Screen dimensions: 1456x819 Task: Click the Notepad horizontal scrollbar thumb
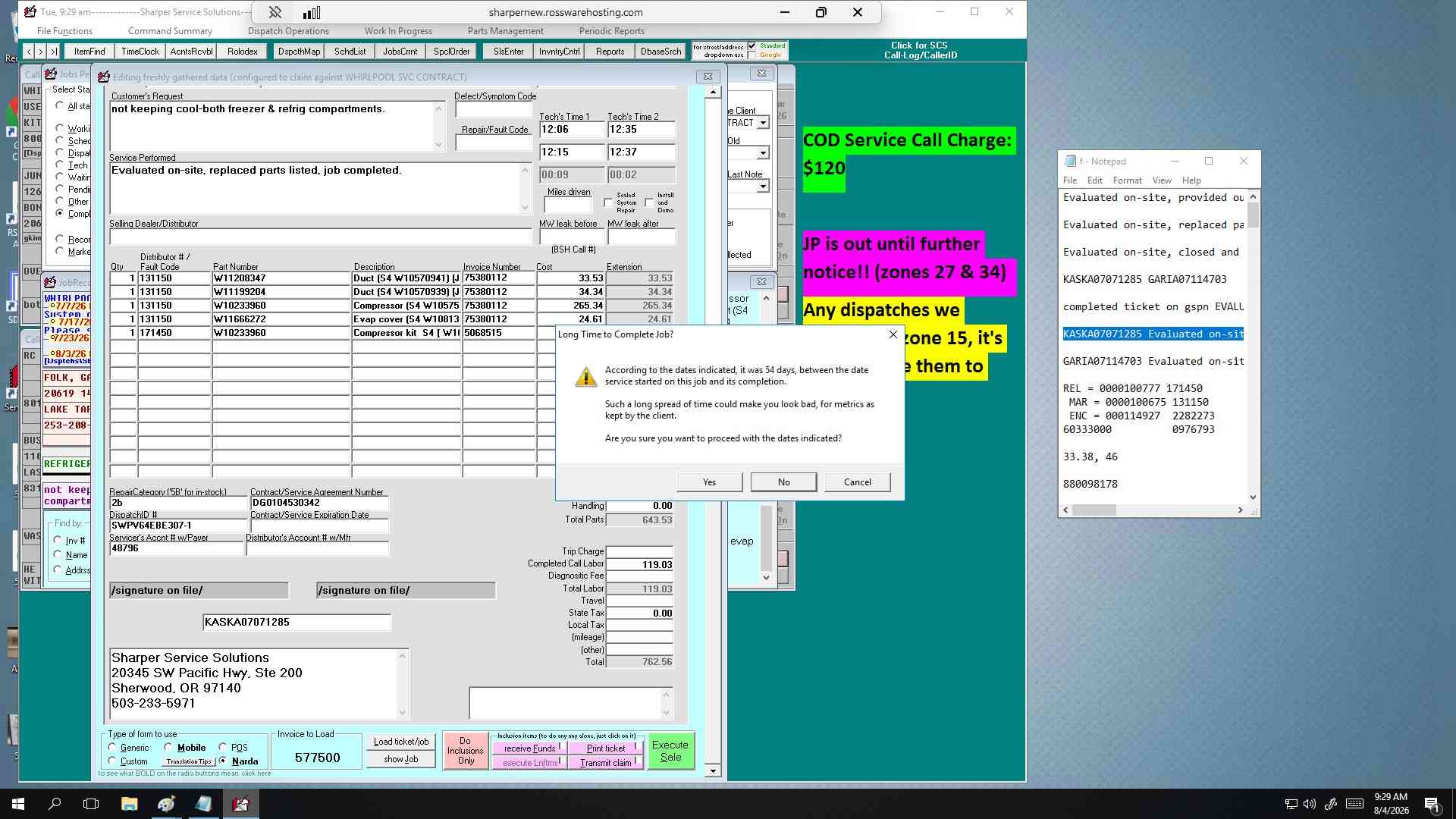(x=1094, y=510)
